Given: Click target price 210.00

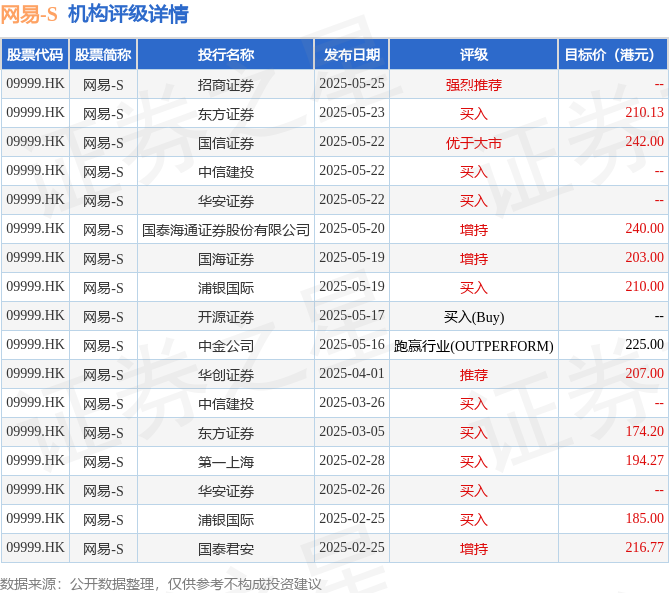Looking at the screenshot, I should click(x=644, y=287).
